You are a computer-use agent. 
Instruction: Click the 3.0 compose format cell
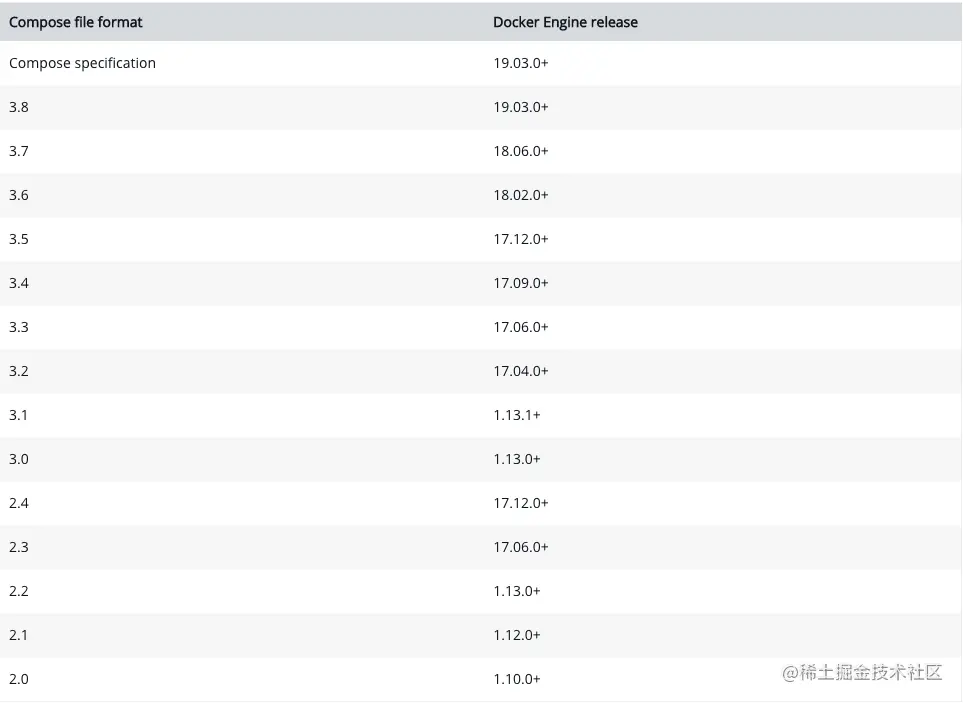[19, 459]
